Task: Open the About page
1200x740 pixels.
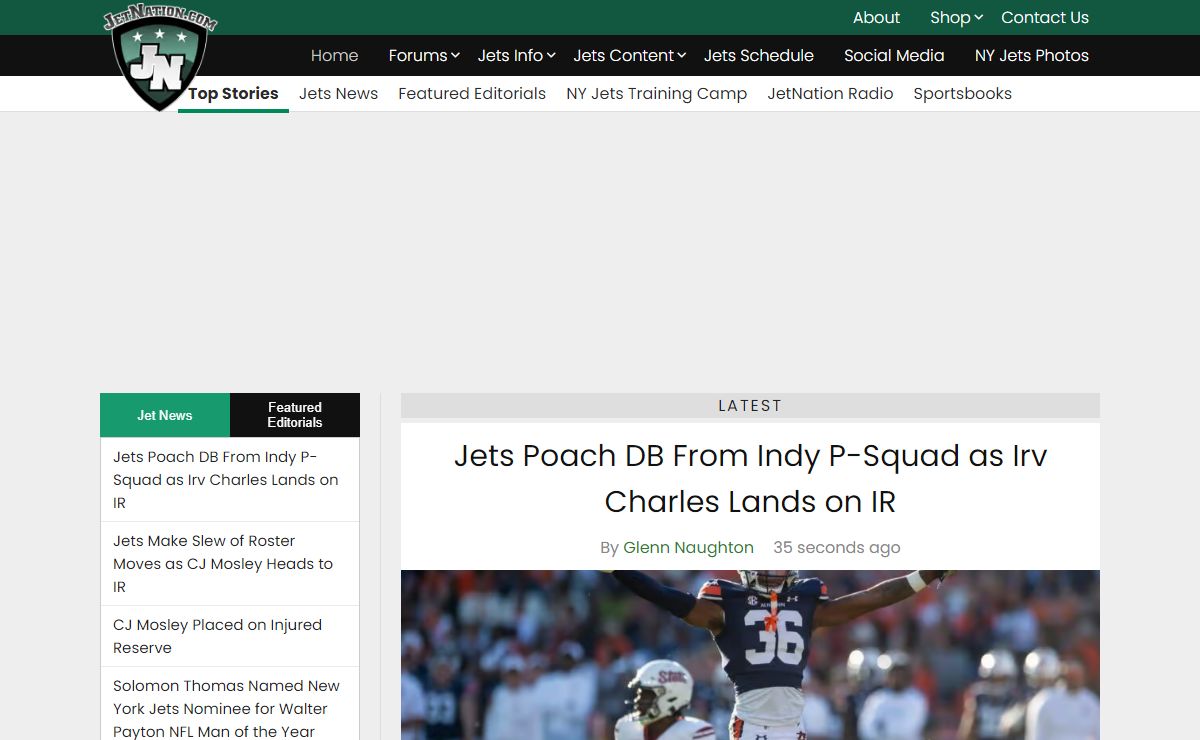Action: pos(876,17)
